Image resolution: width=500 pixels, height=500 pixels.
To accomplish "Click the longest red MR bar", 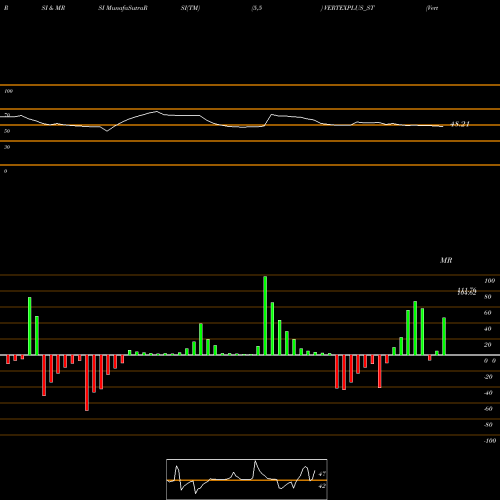I will [x=87, y=383].
